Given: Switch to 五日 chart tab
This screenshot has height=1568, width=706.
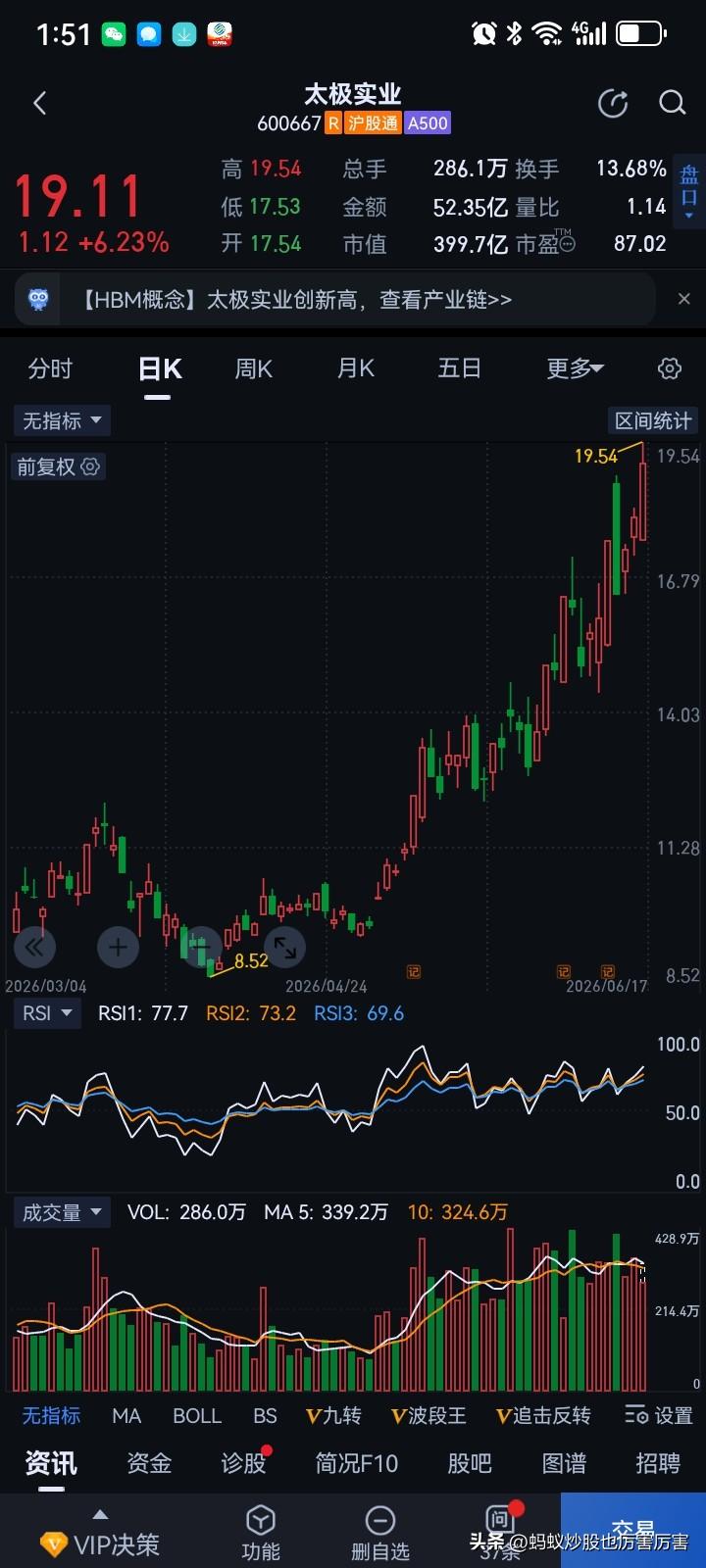Looking at the screenshot, I should 459,368.
